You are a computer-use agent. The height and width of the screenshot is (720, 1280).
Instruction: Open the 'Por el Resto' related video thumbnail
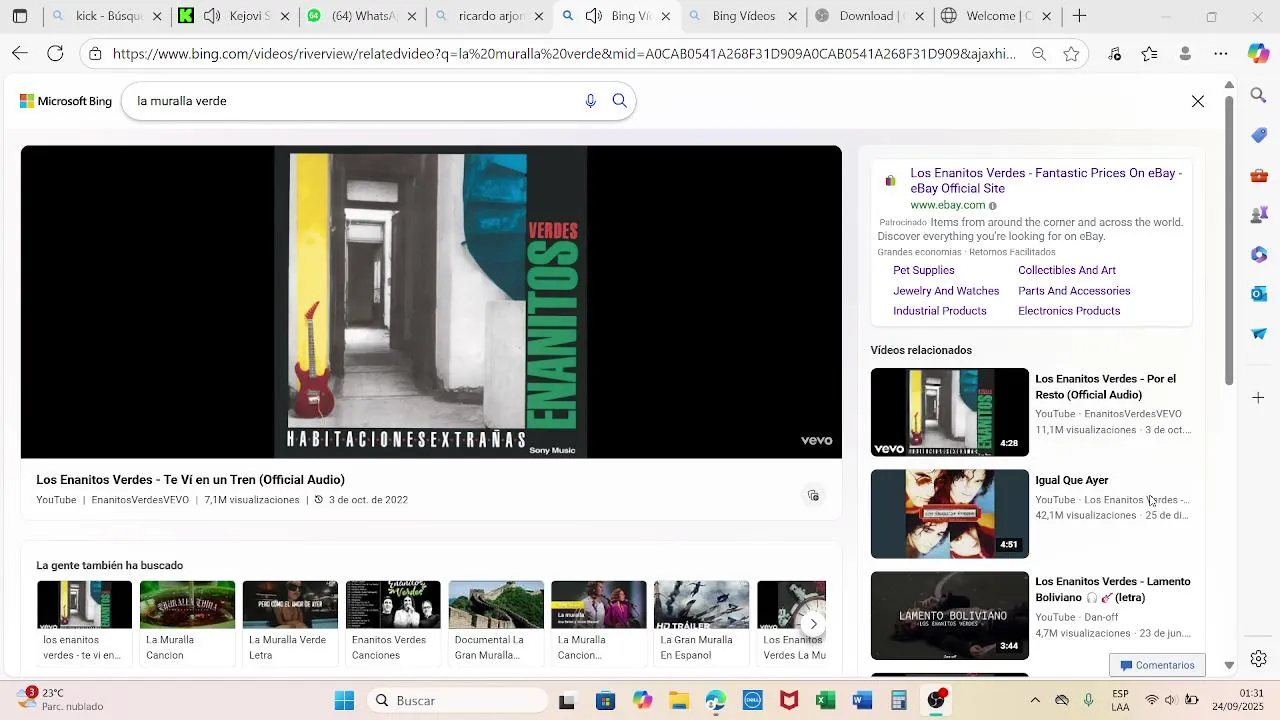(x=949, y=412)
